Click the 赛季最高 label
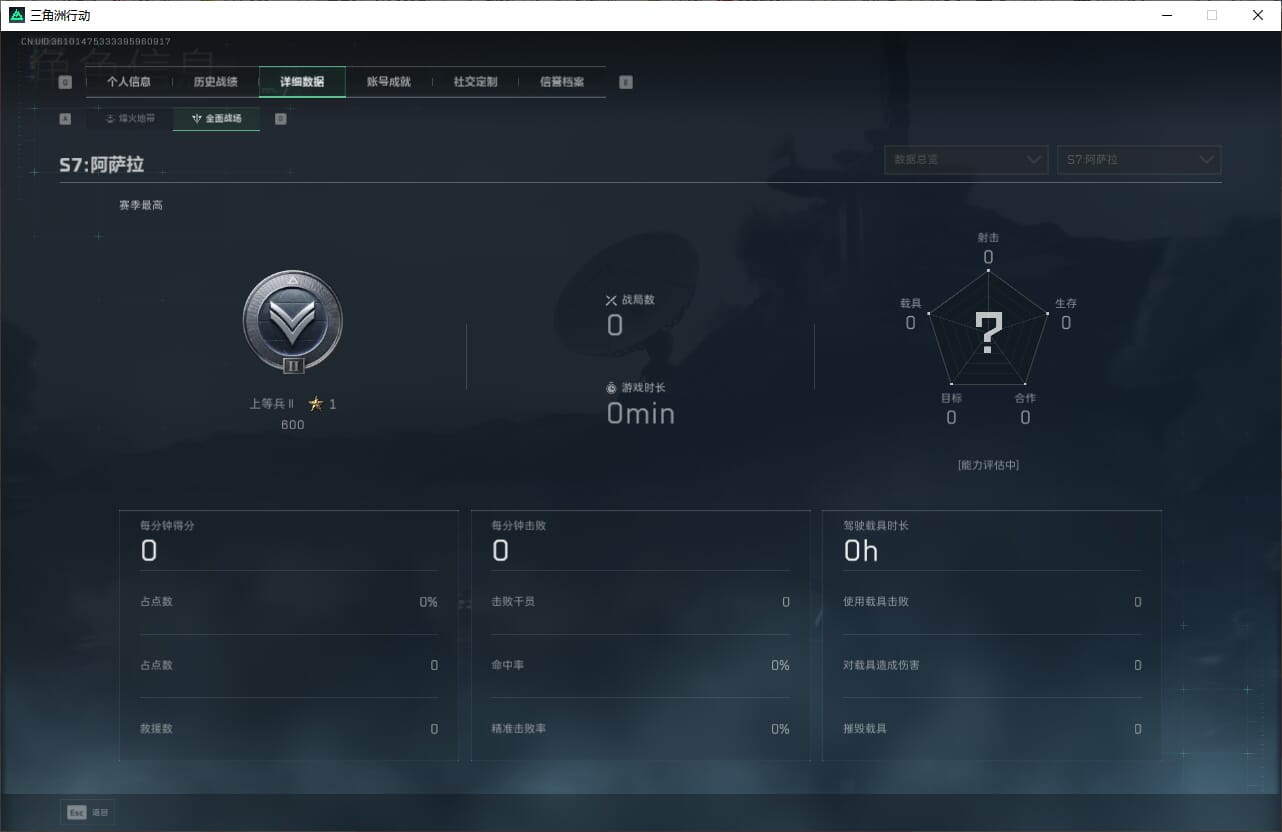 point(141,205)
